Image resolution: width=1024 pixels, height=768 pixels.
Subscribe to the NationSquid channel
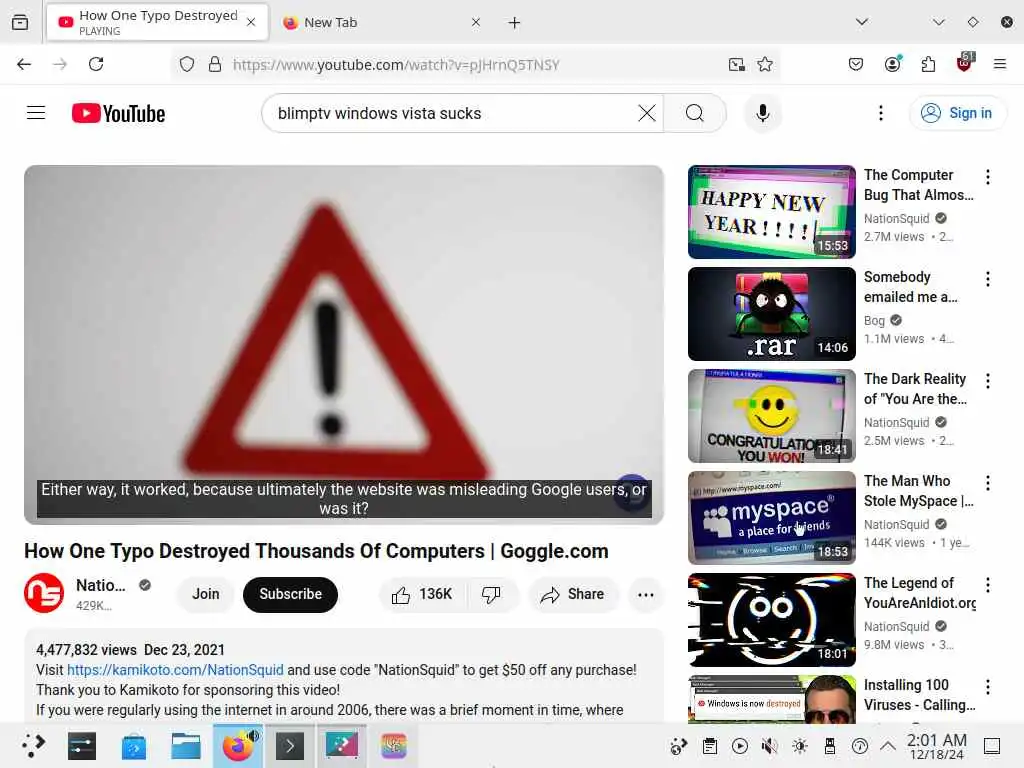pos(291,594)
